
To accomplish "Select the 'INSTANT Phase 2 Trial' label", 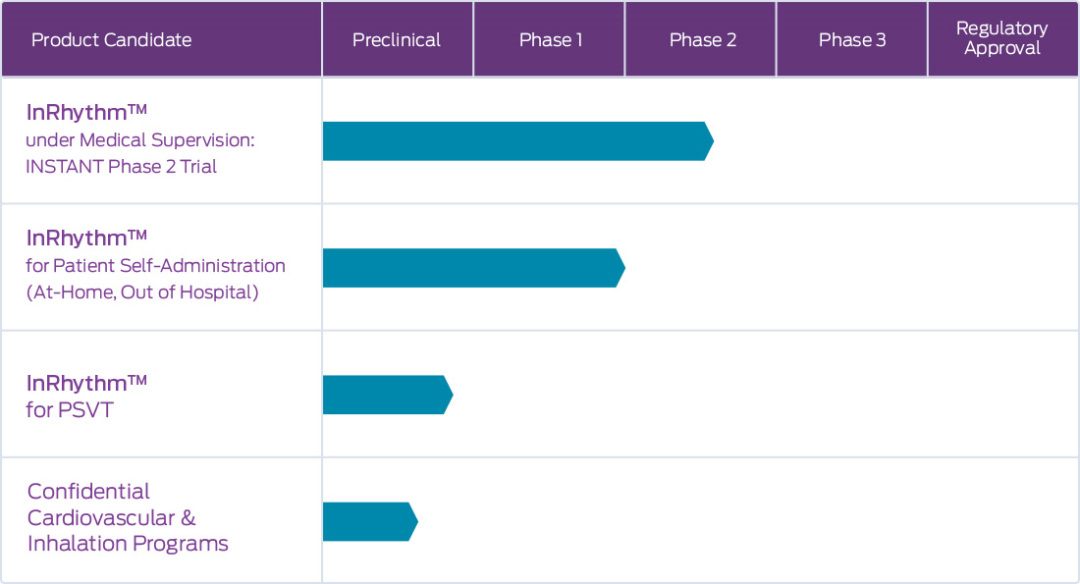I will (121, 167).
